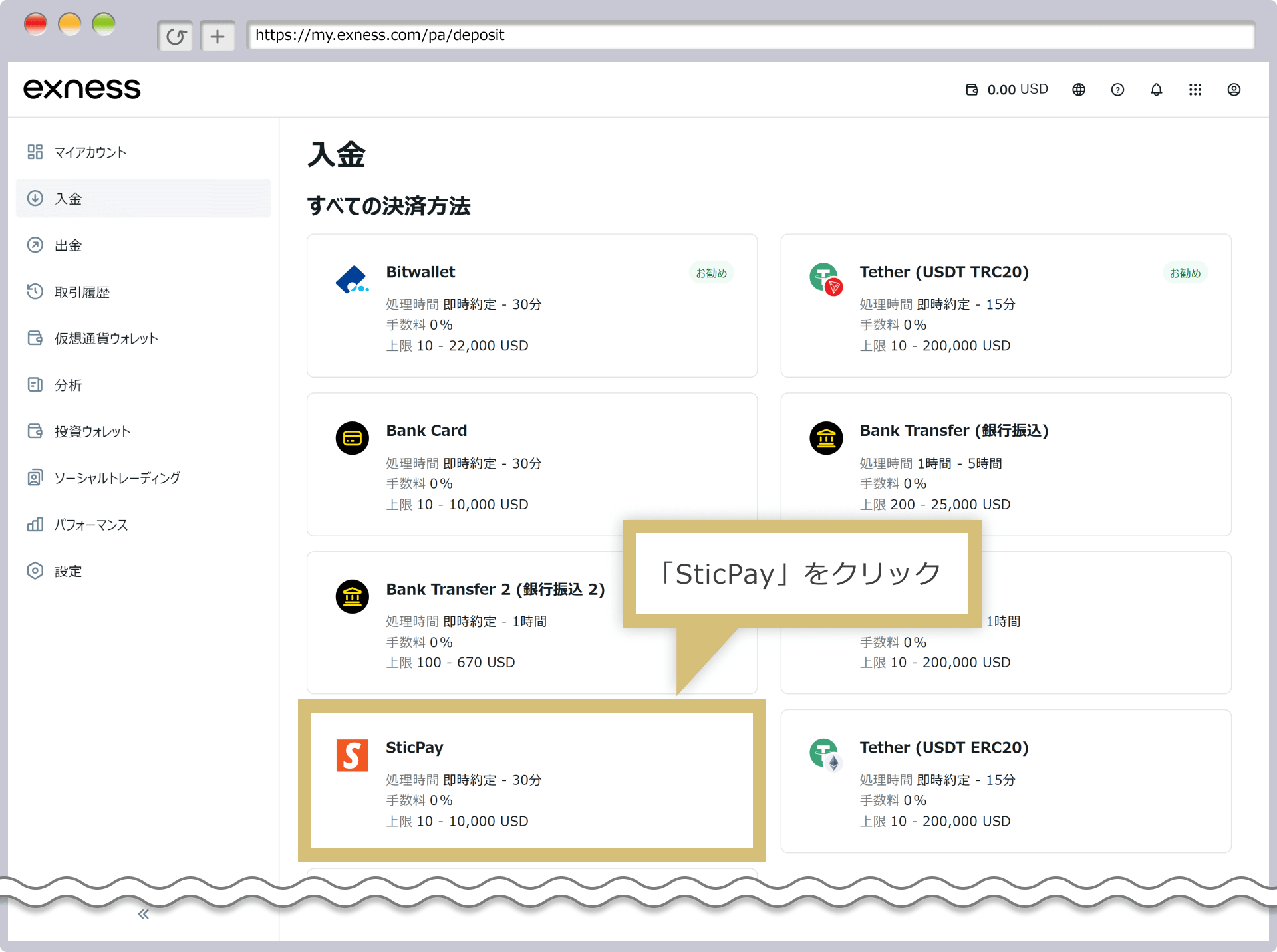
Task: Open the user profile icon
Action: [x=1234, y=90]
